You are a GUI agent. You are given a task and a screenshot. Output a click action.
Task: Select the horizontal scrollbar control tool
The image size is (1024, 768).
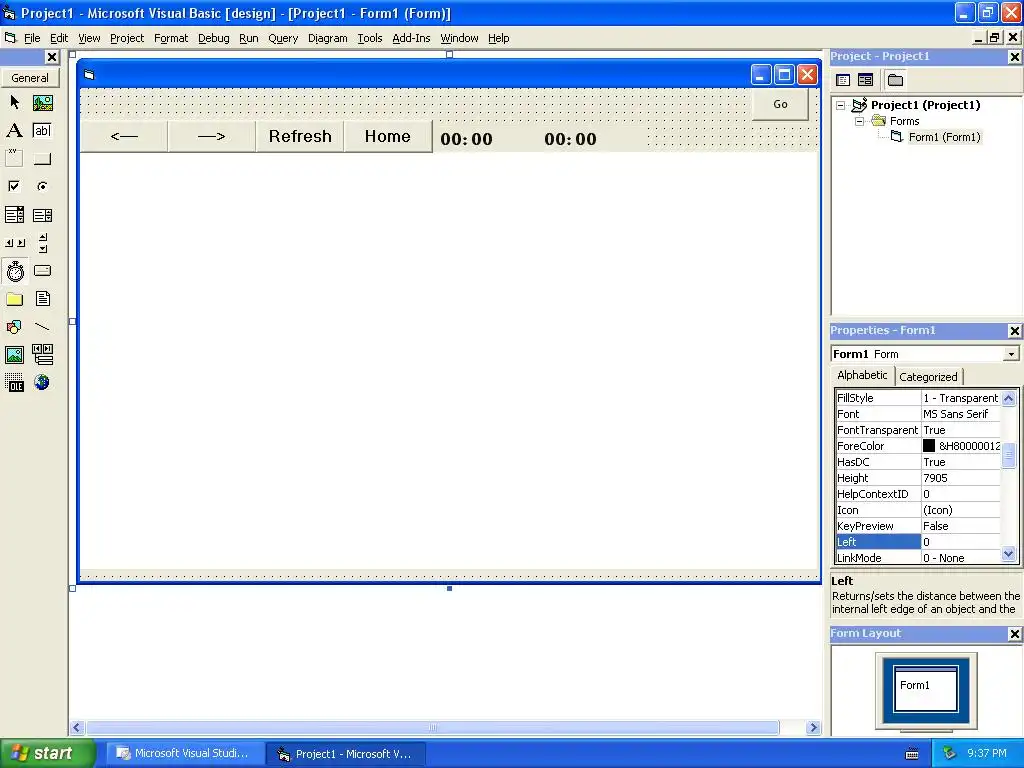tap(14, 243)
